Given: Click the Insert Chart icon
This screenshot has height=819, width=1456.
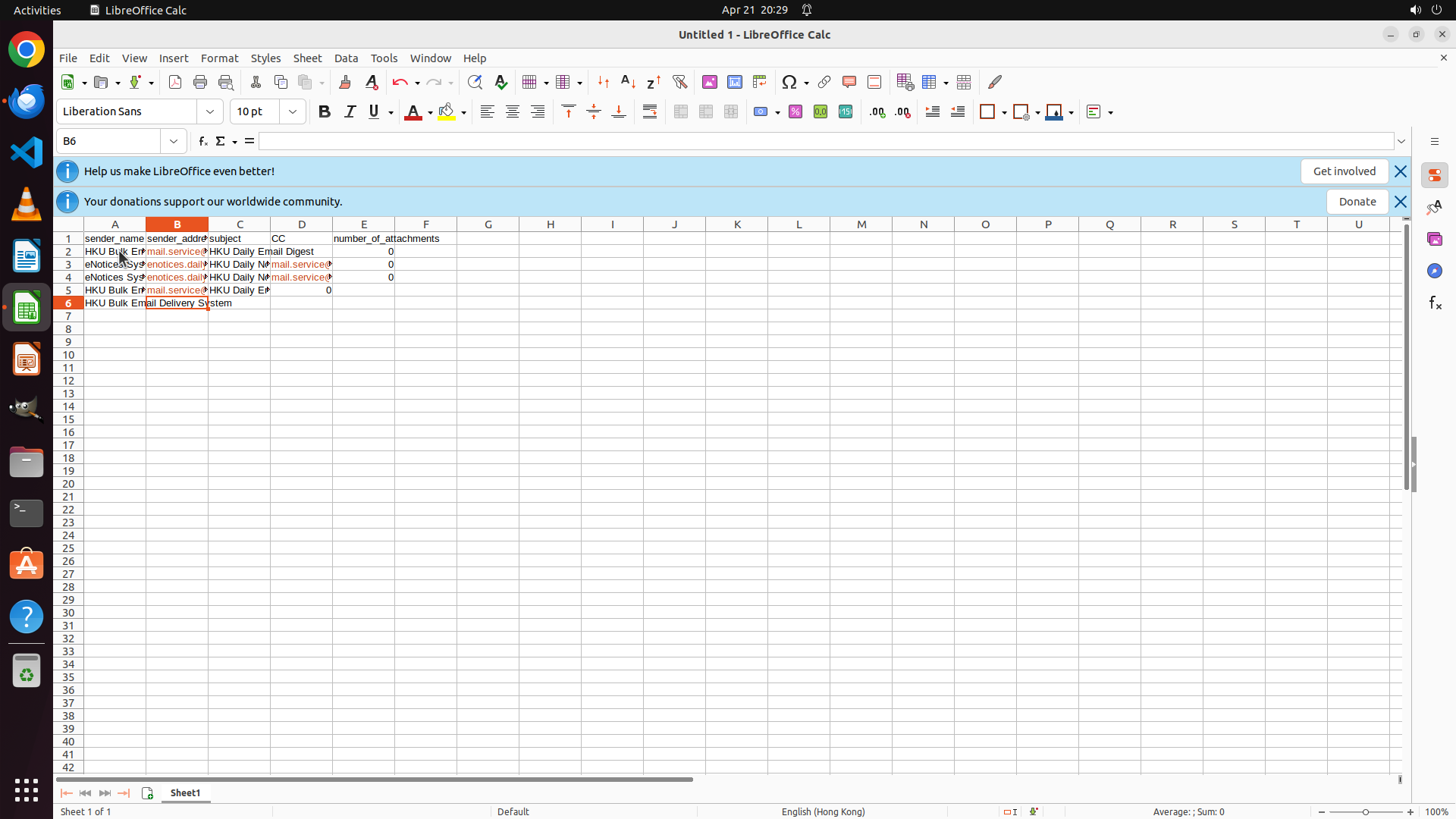Looking at the screenshot, I should pos(734,82).
